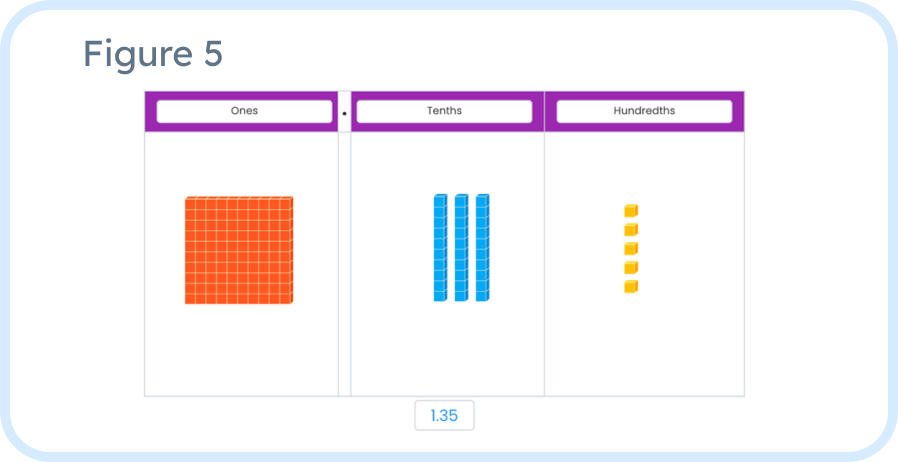Click the Ones column header label
898x462 pixels.
[244, 111]
